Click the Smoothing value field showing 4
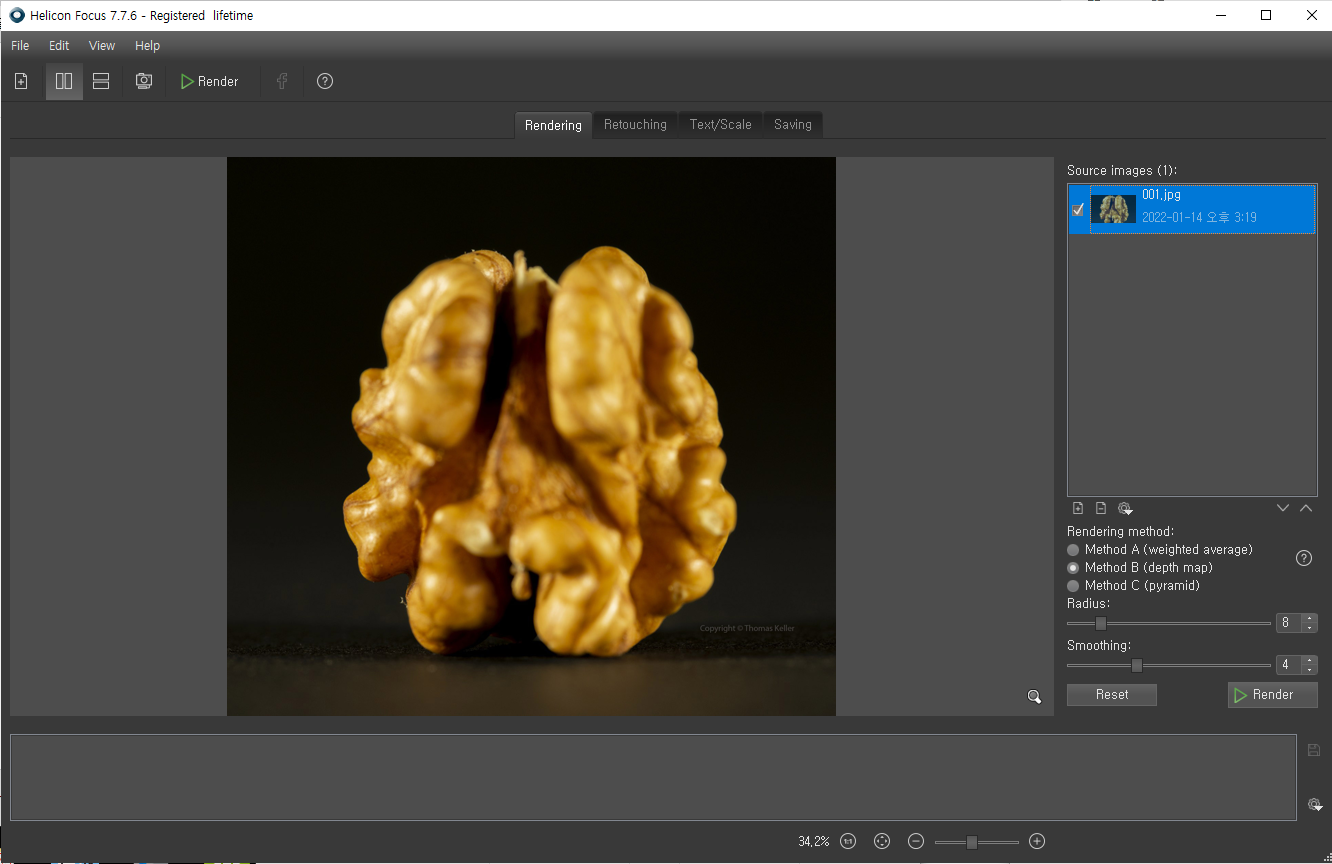 1289,665
